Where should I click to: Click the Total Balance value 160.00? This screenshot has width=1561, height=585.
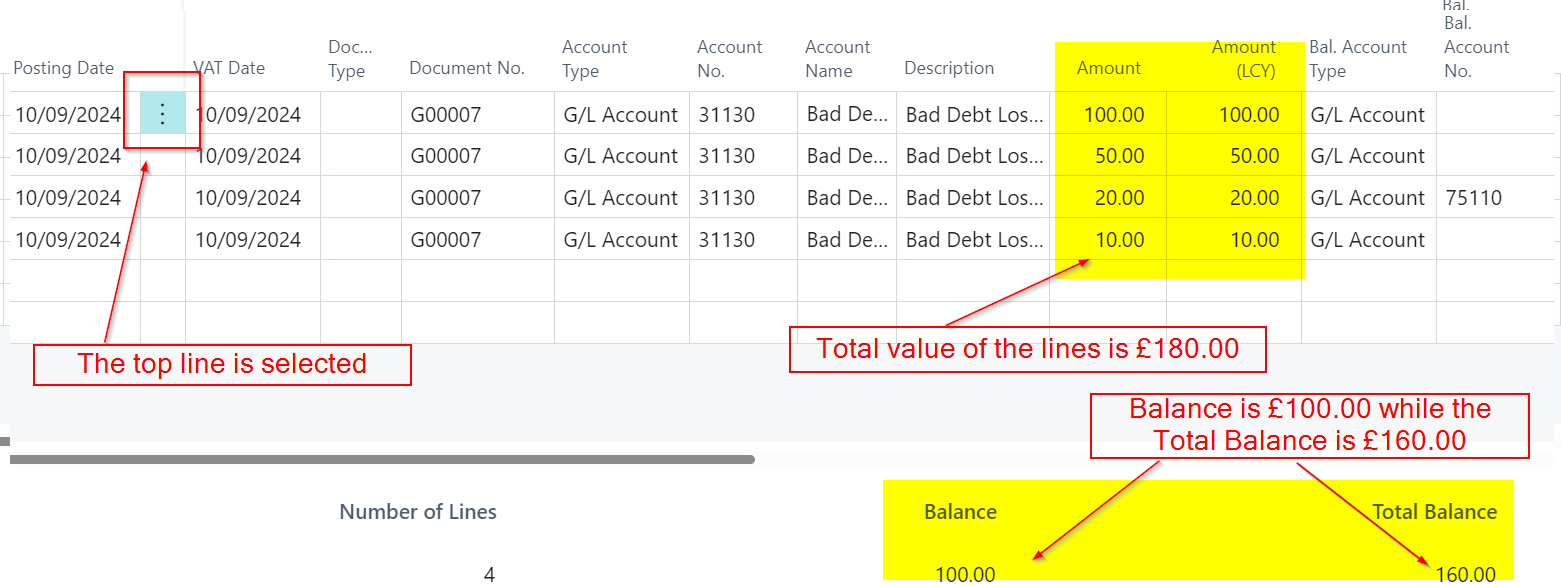pos(1465,574)
